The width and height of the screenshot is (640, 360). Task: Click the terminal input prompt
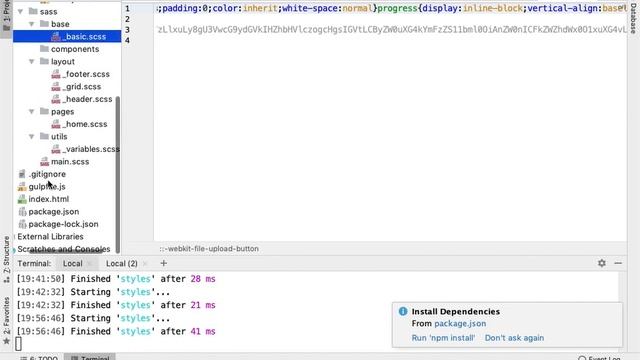18,344
